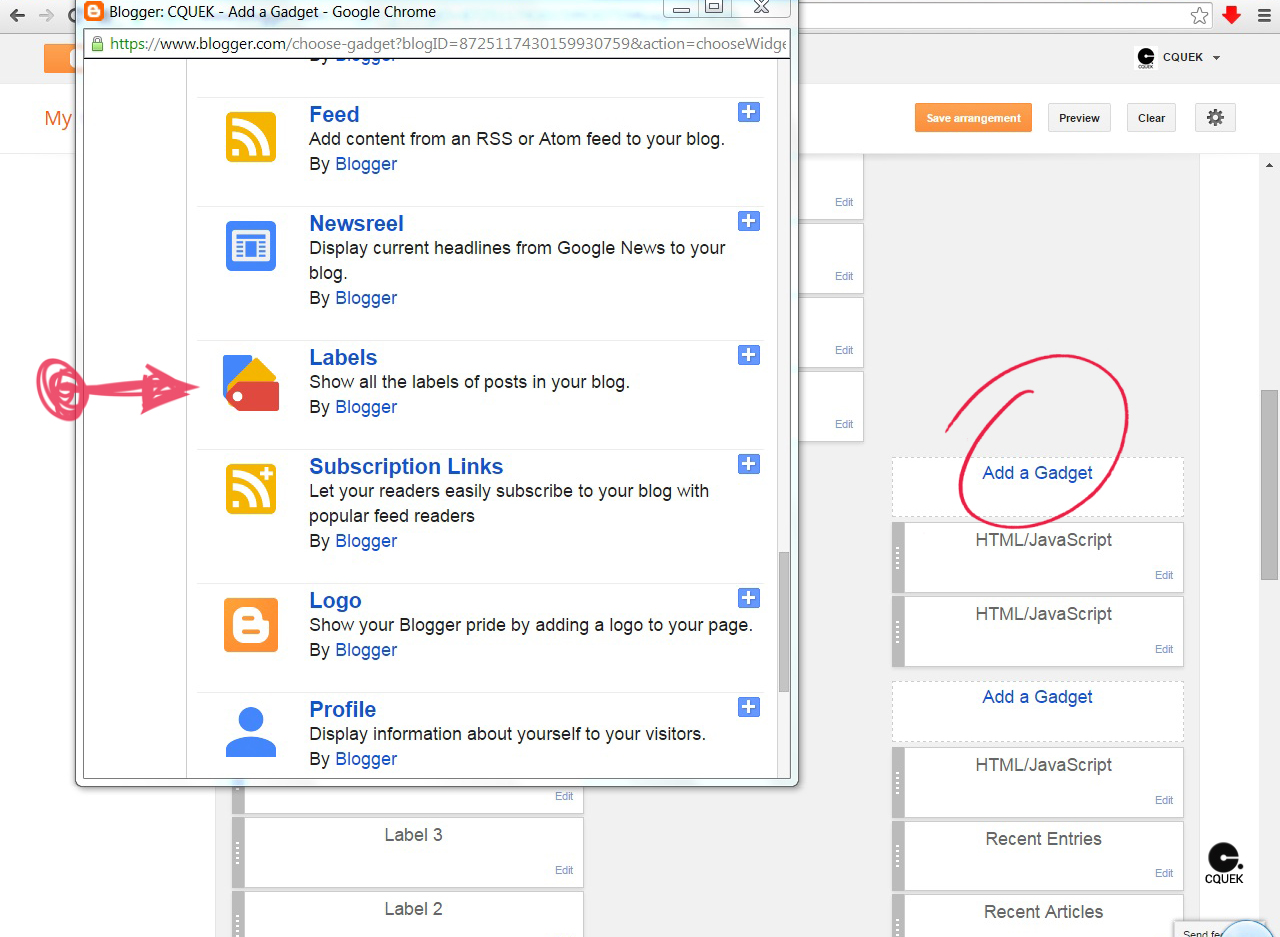Click the drag handle of the Recent Entries gadget
Screen dimensions: 1280x937
[898, 856]
